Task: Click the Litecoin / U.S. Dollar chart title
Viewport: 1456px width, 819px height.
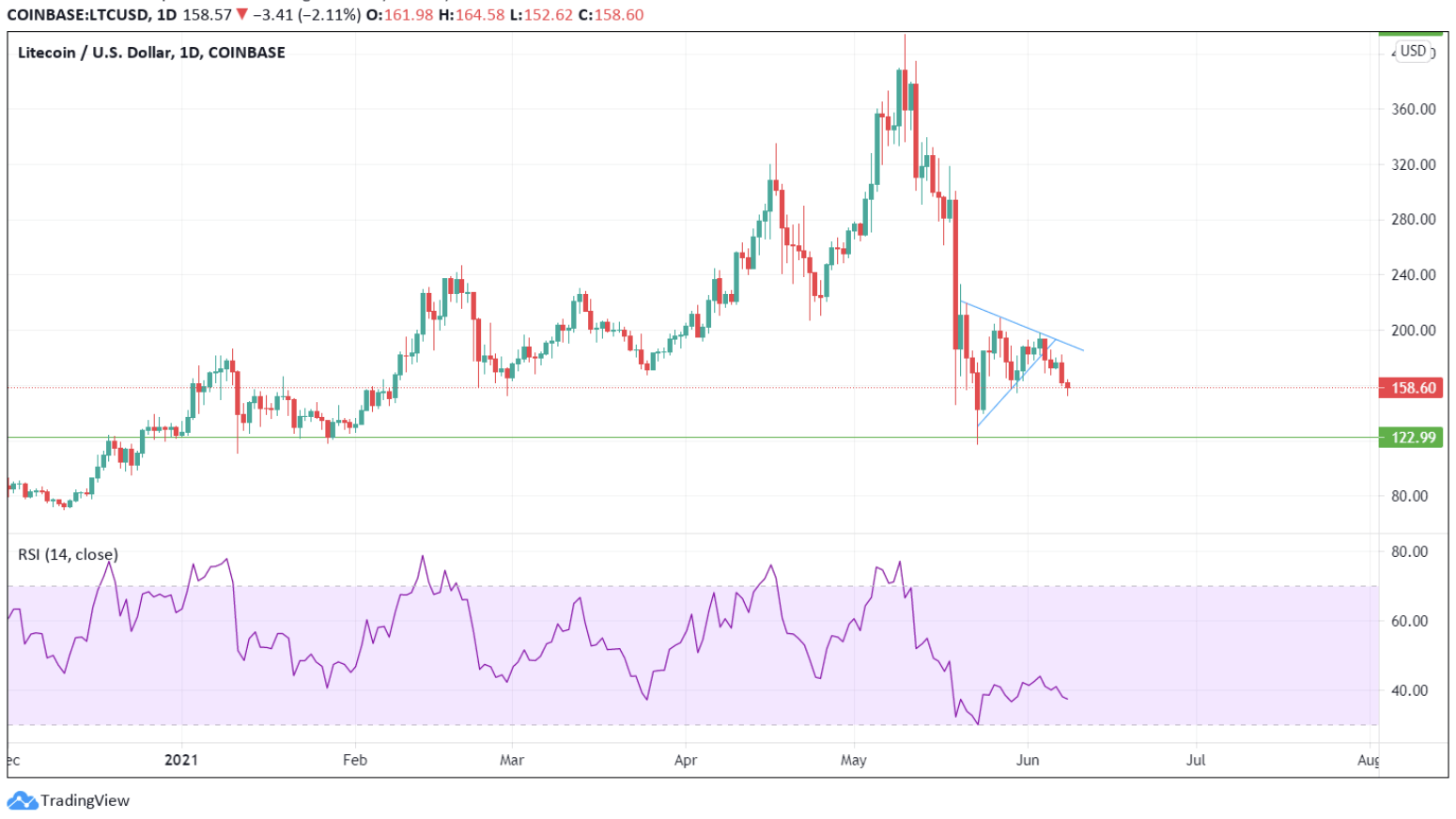Action: click(x=151, y=53)
